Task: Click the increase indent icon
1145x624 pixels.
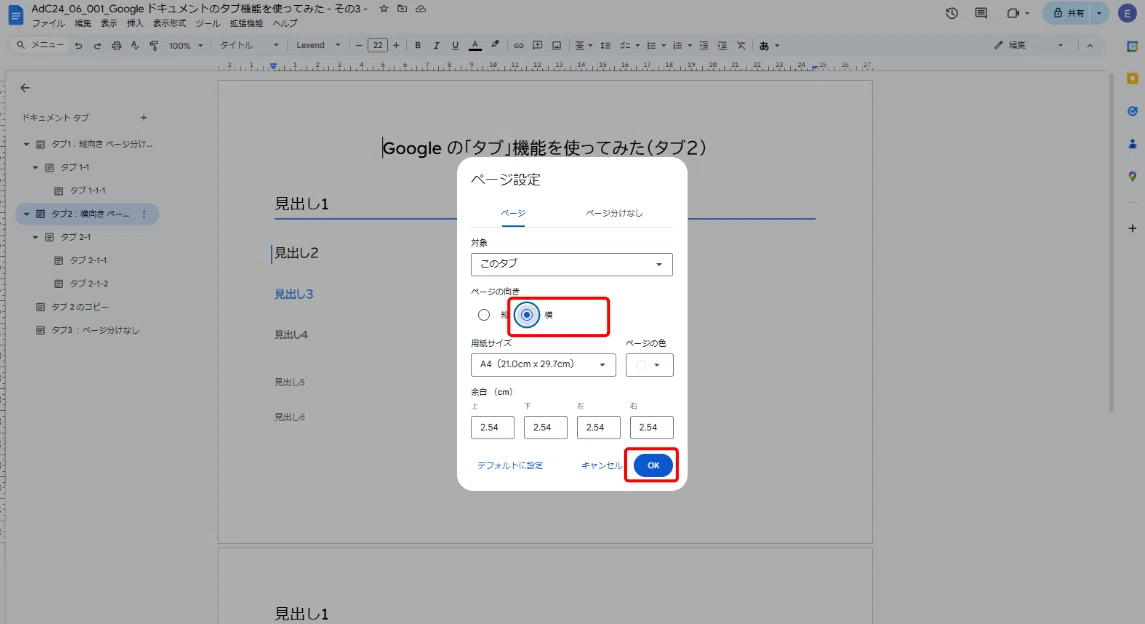Action: coord(722,45)
